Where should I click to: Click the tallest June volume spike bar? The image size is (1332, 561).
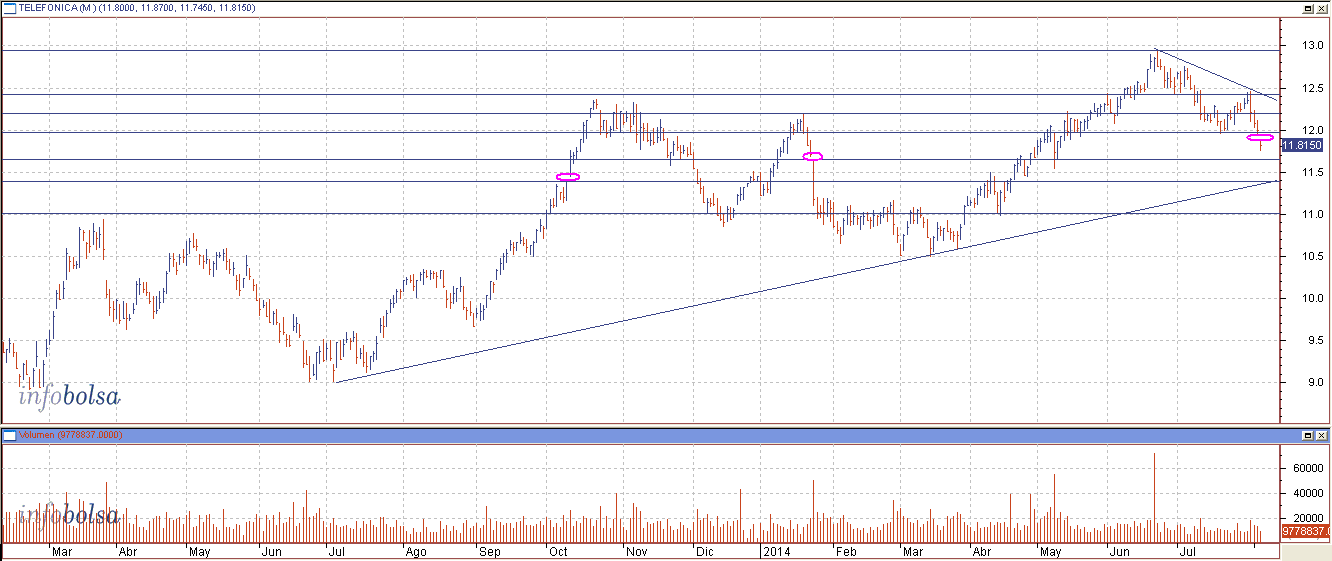click(x=1154, y=497)
